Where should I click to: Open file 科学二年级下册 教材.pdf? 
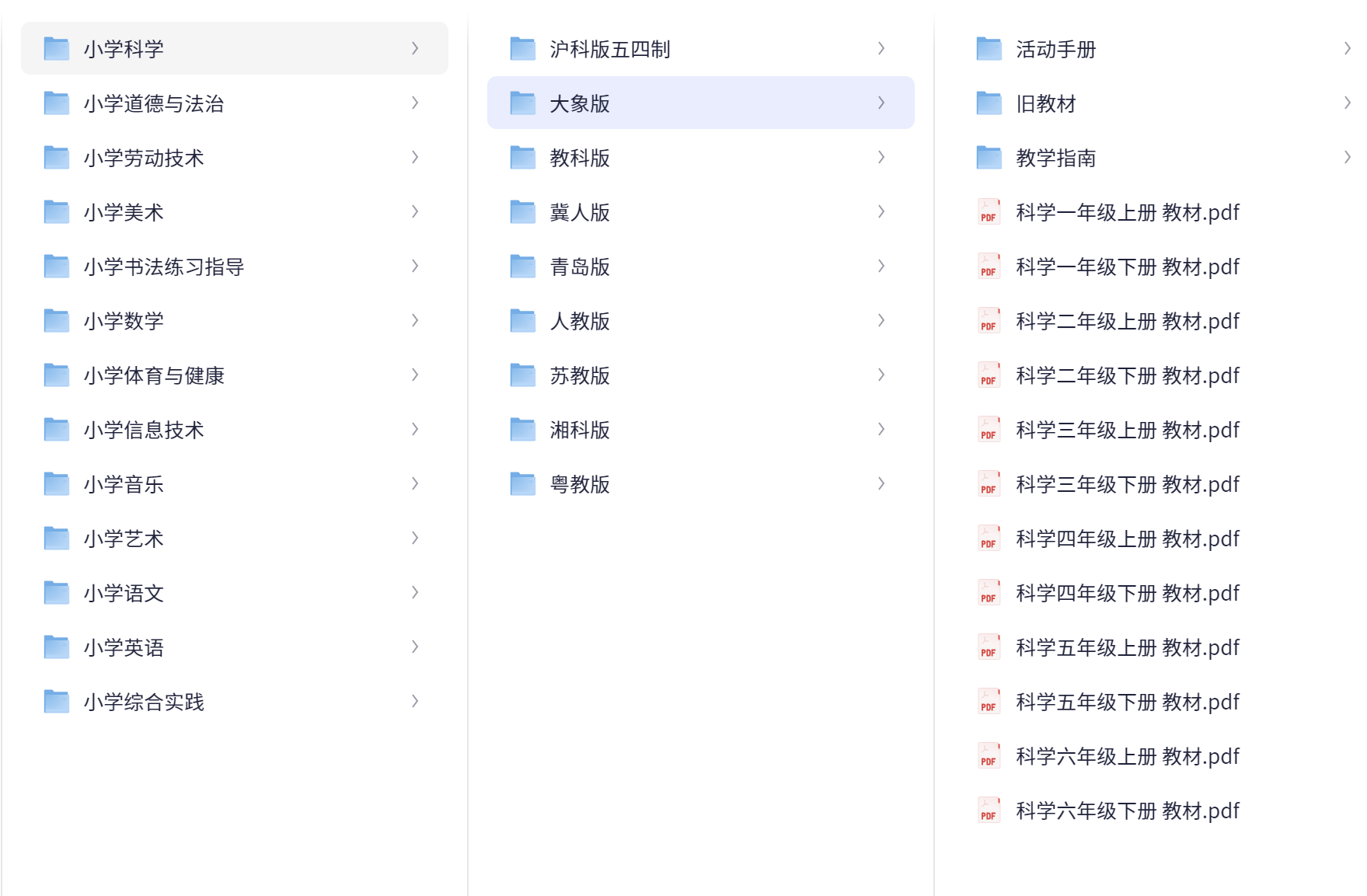(1127, 375)
